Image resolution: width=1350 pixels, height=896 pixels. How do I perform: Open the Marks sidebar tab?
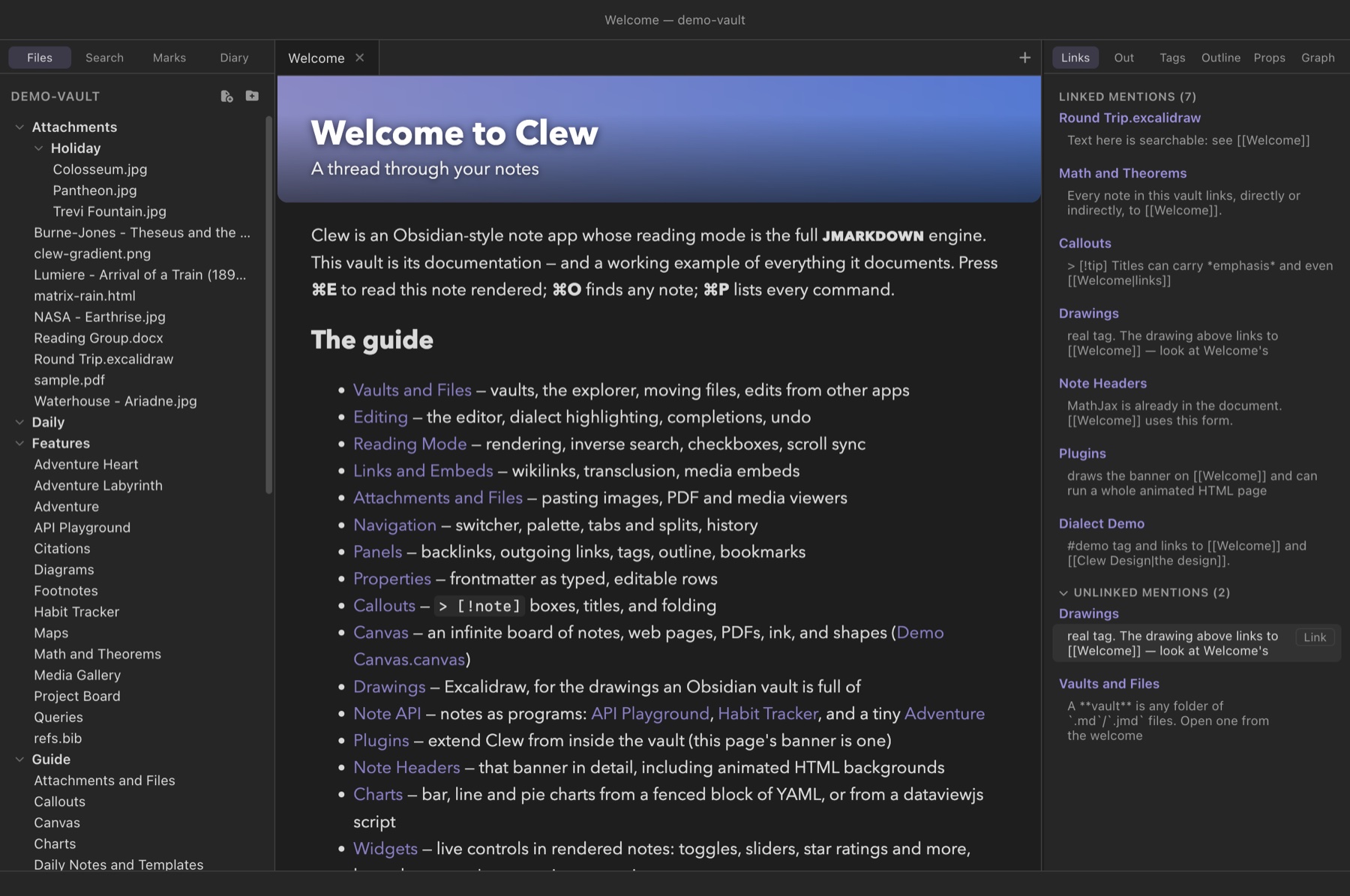coord(169,58)
